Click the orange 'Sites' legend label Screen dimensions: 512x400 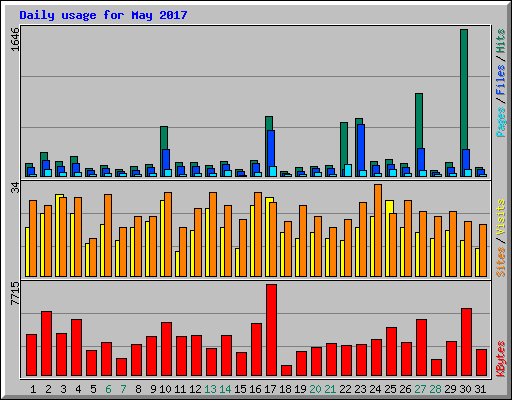pos(500,262)
